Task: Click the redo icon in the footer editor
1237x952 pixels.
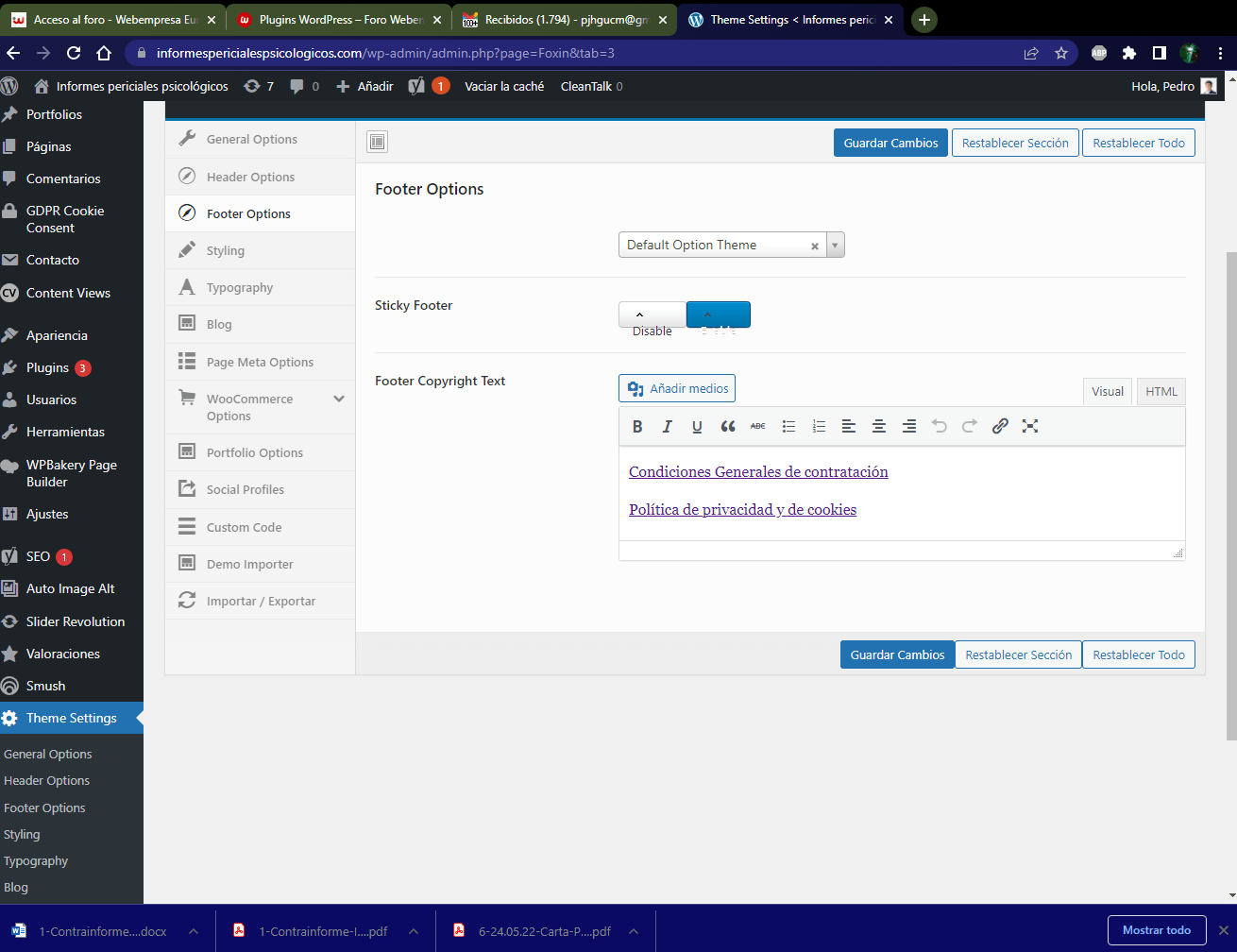Action: click(970, 426)
